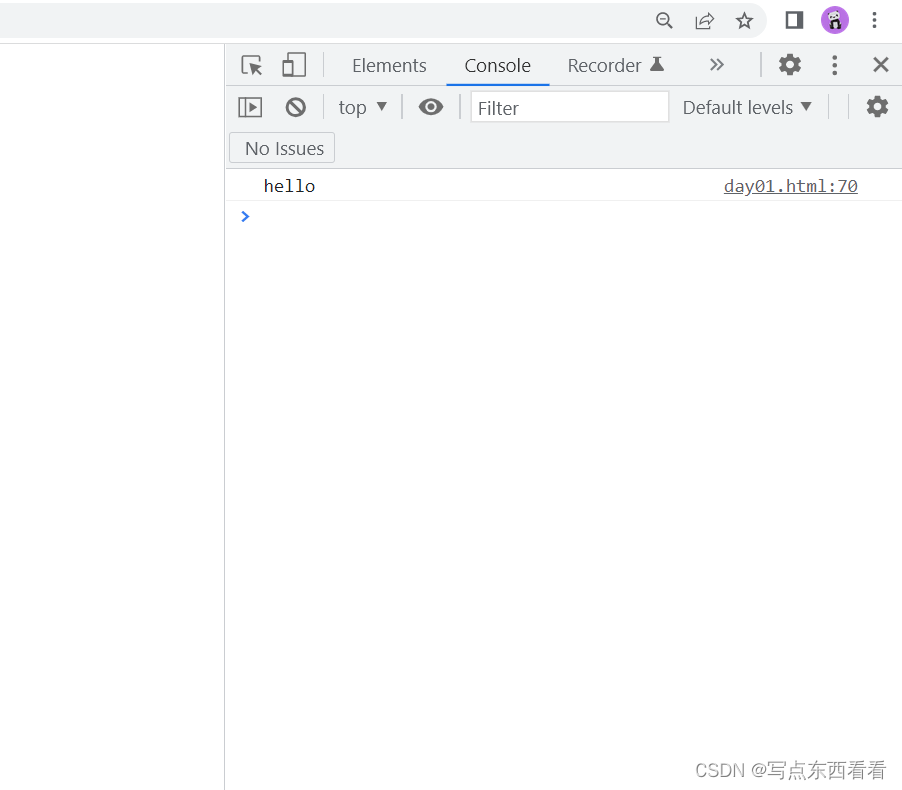Open the console sidebar panel
The height and width of the screenshot is (790, 902).
click(x=249, y=107)
